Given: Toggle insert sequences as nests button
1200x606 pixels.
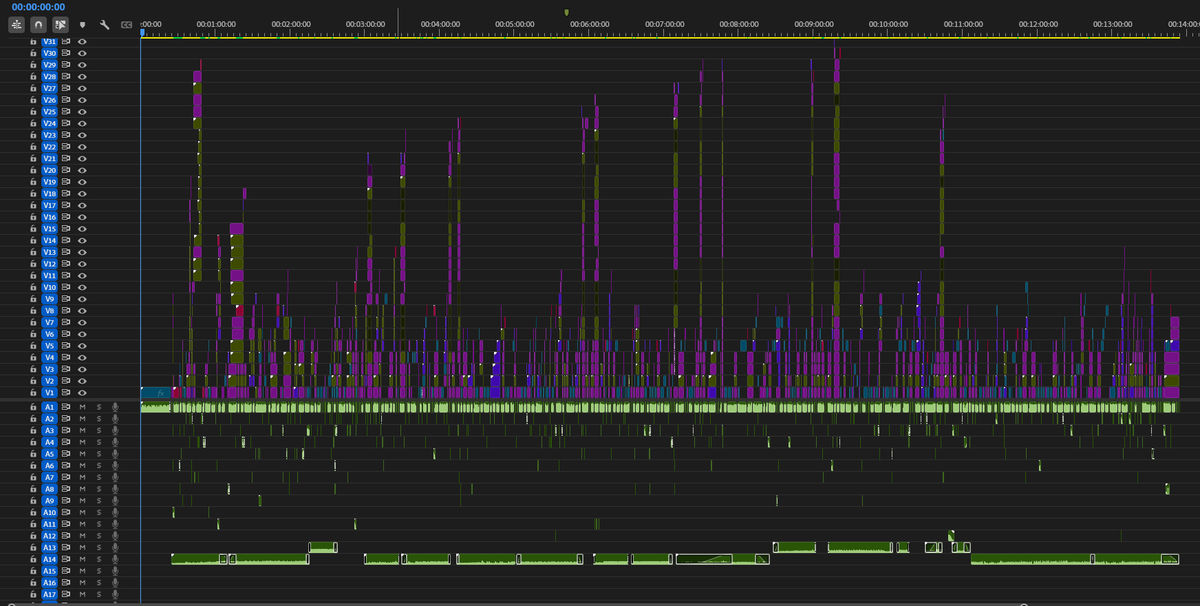Looking at the screenshot, I should pyautogui.click(x=16, y=23).
